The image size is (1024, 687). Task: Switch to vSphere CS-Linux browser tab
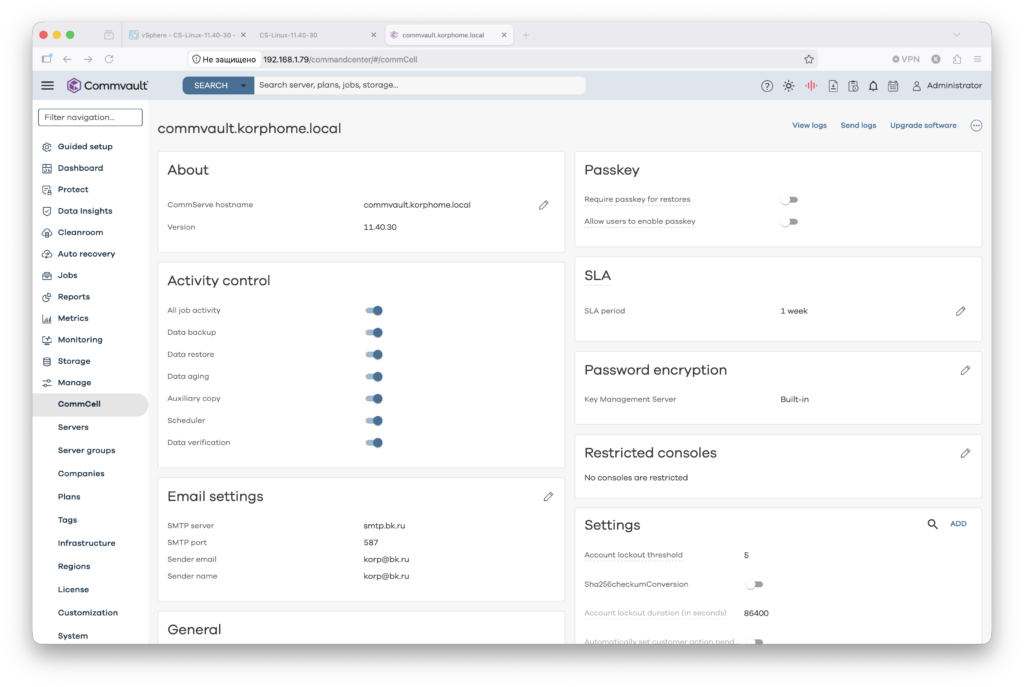point(187,35)
